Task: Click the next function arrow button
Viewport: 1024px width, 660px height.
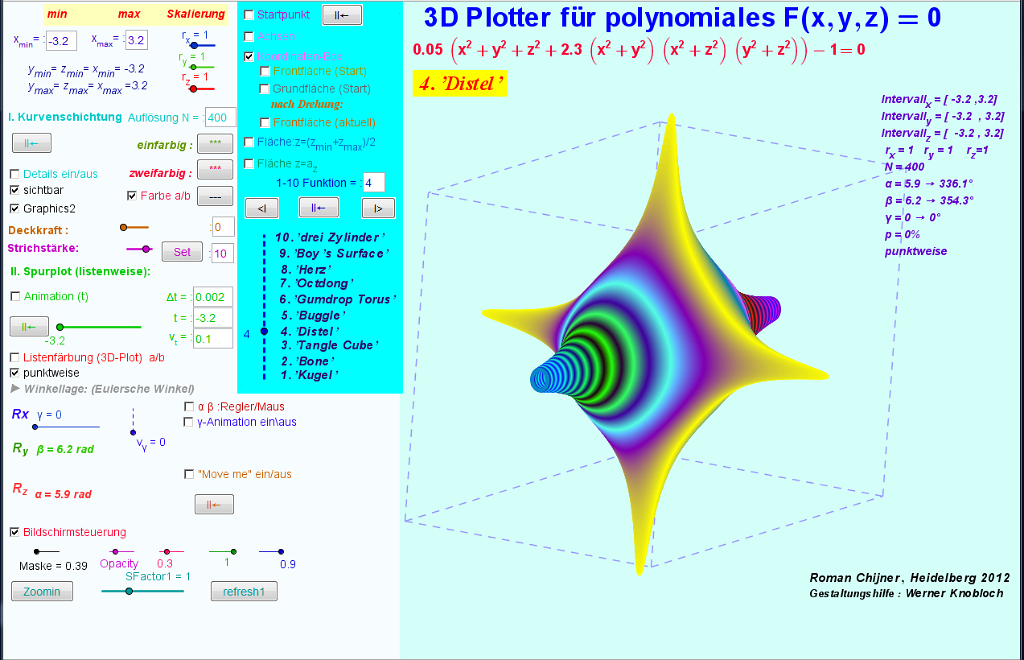Action: 377,208
